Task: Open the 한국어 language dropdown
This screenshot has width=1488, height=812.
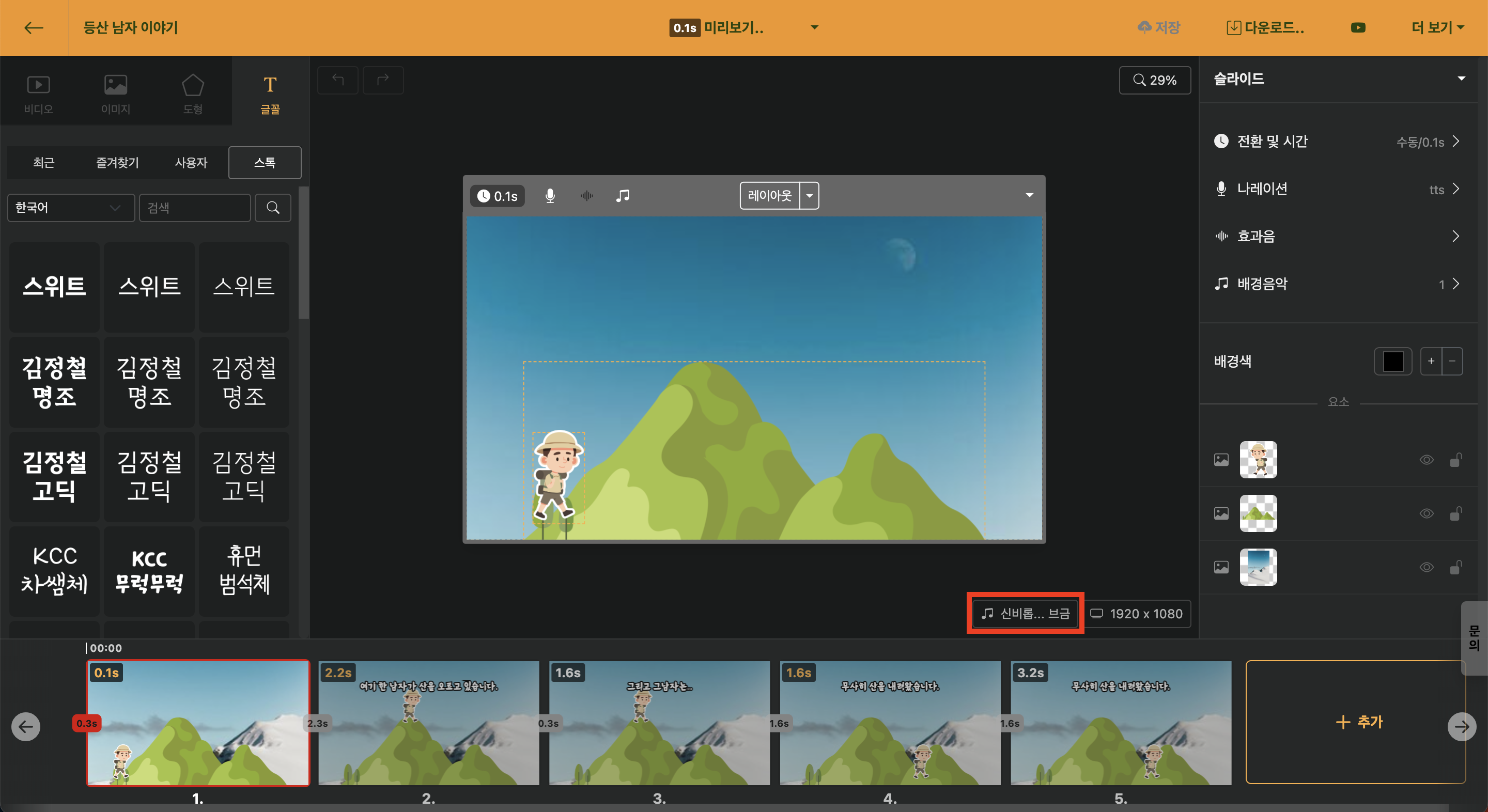Action: [x=70, y=208]
